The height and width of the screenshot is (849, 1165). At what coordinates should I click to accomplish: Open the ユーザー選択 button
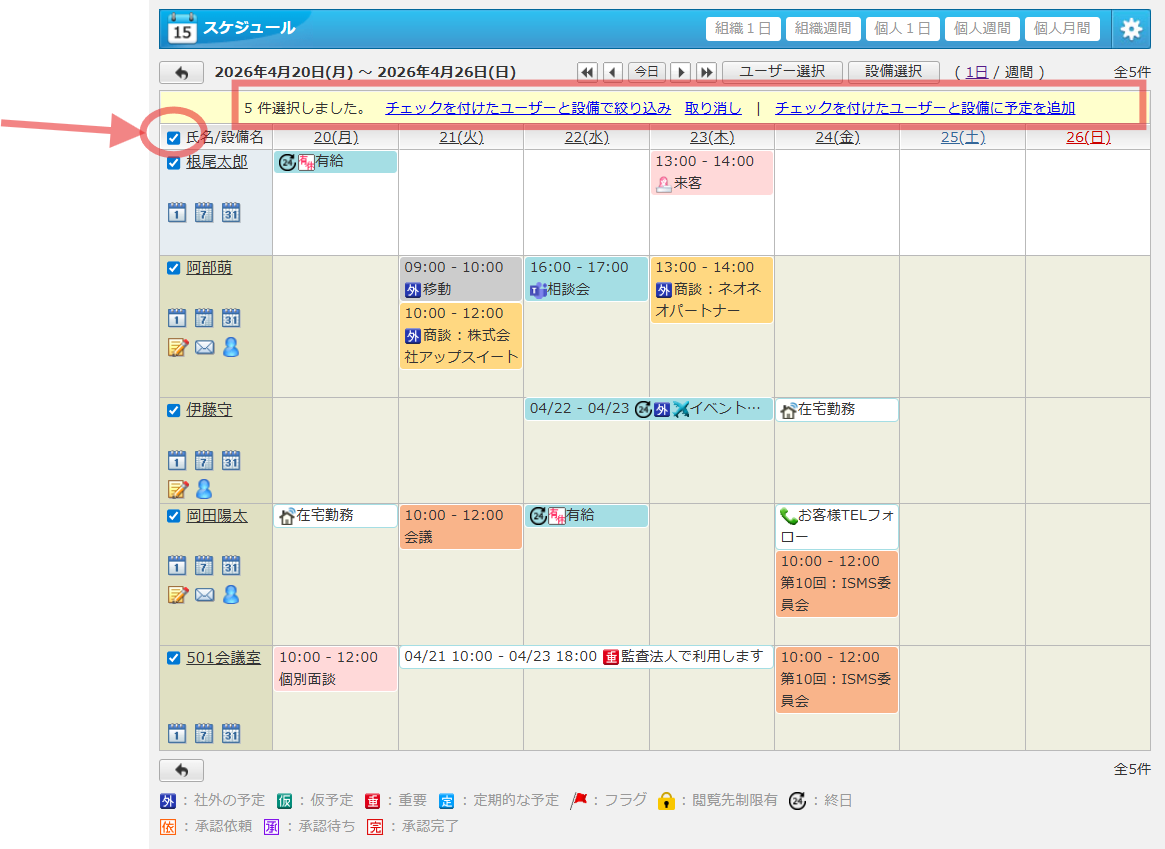pos(783,71)
